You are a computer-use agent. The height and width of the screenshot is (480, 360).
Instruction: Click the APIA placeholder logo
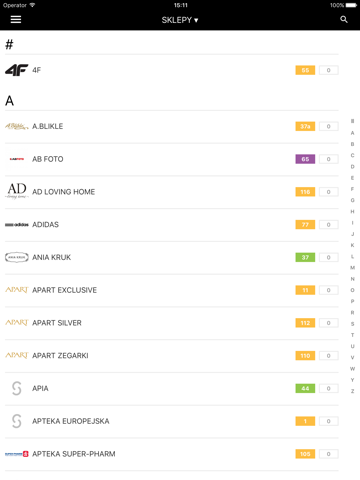(17, 388)
